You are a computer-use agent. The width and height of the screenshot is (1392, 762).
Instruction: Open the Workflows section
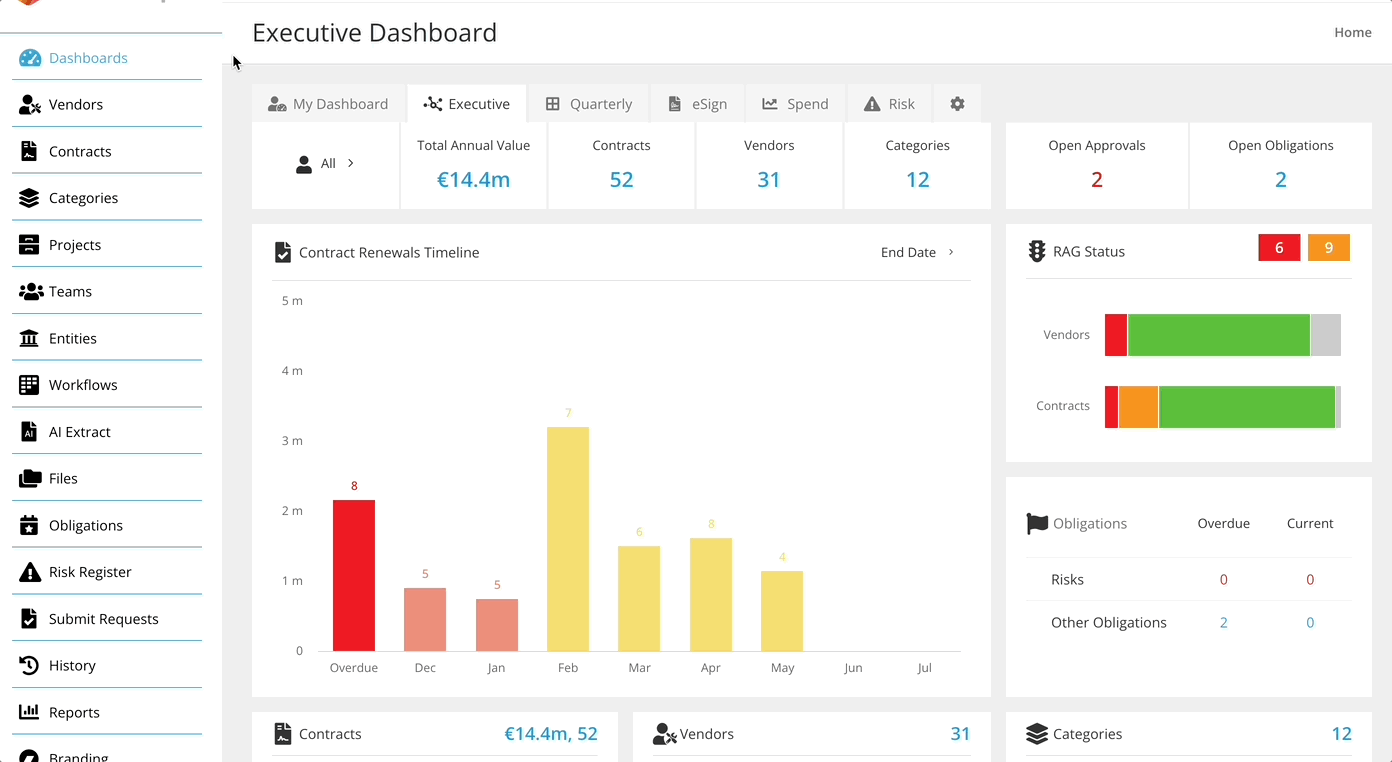(83, 384)
